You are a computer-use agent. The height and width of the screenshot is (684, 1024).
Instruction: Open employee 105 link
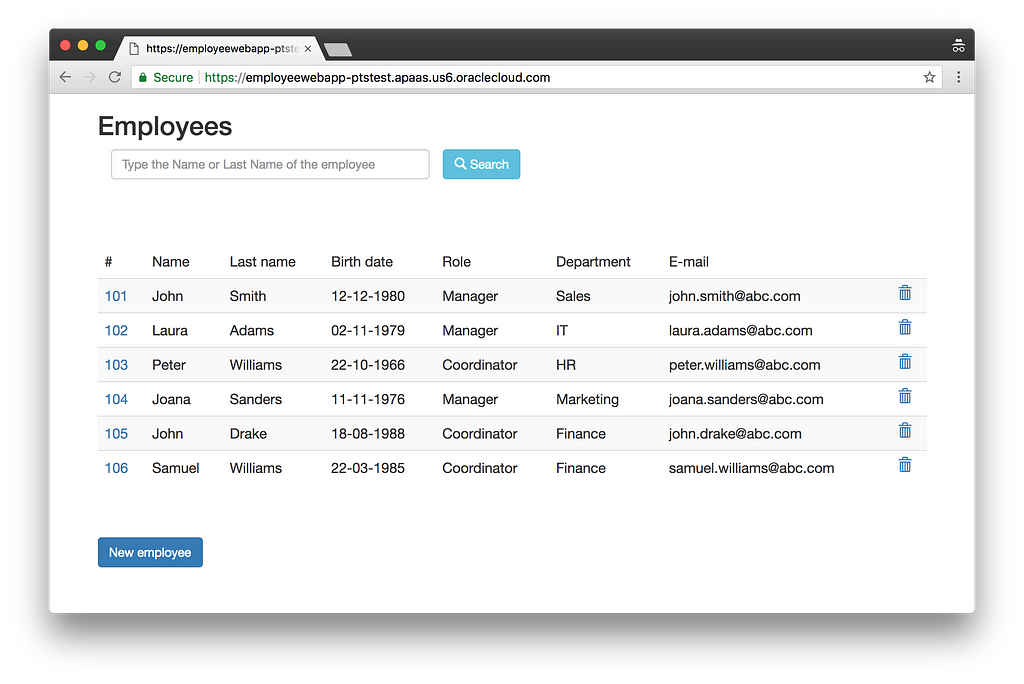click(x=116, y=434)
